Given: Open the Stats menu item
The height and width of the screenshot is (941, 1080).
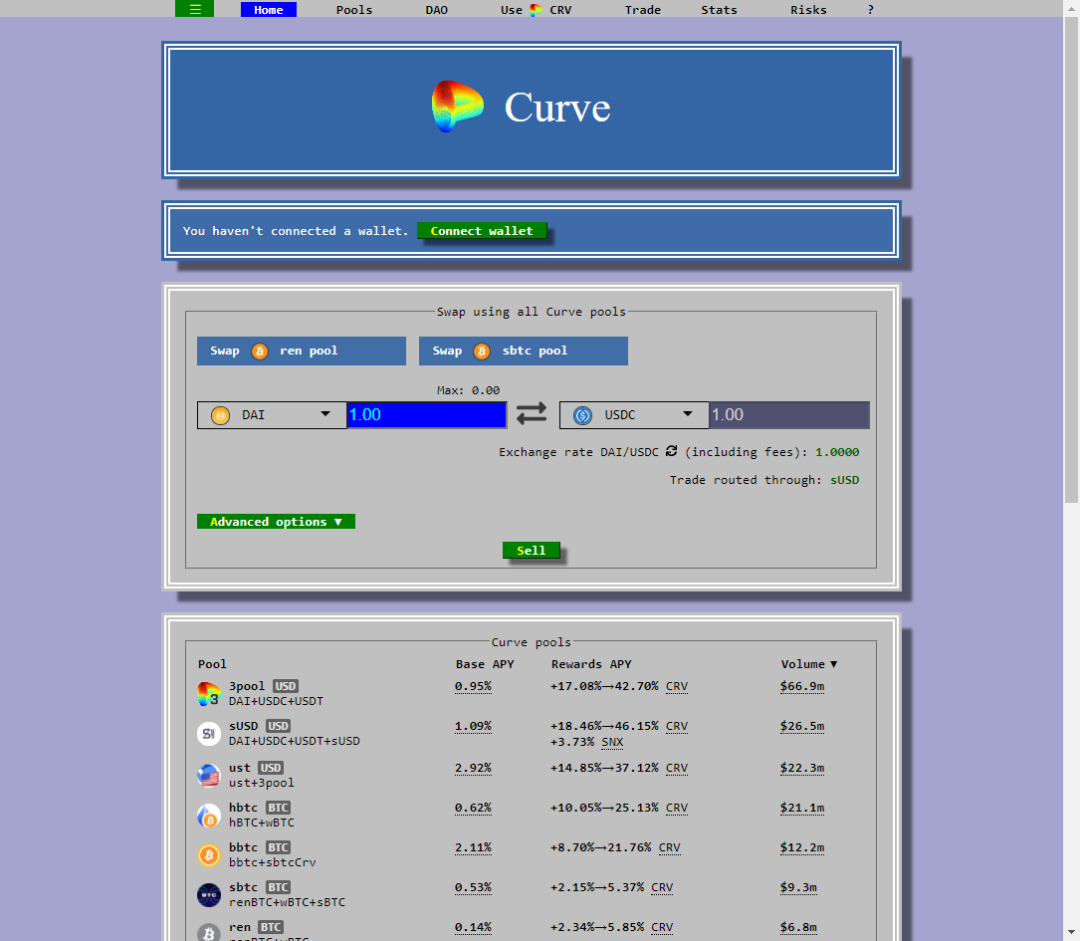Looking at the screenshot, I should (719, 10).
